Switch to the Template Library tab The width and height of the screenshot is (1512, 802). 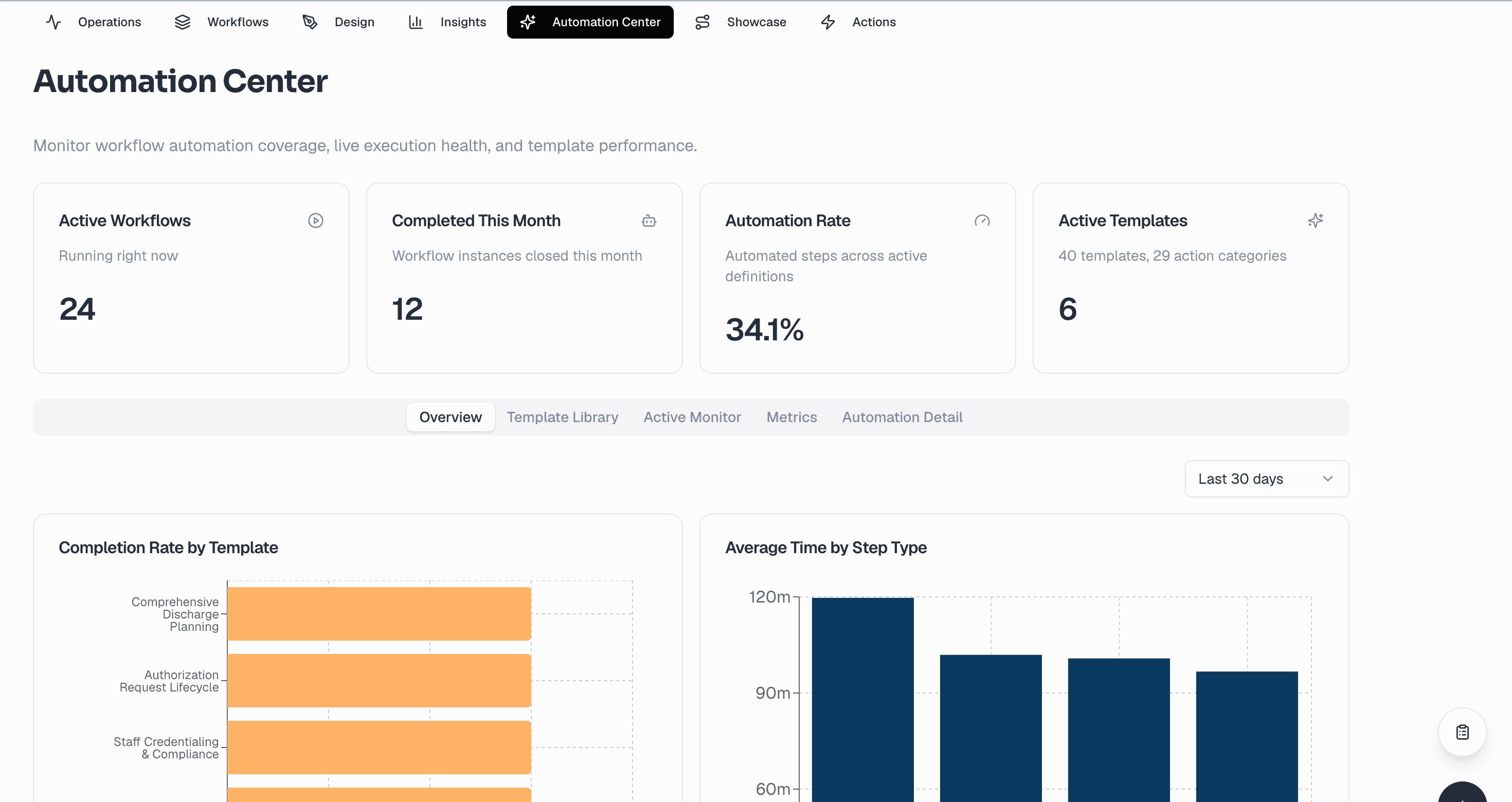tap(562, 417)
